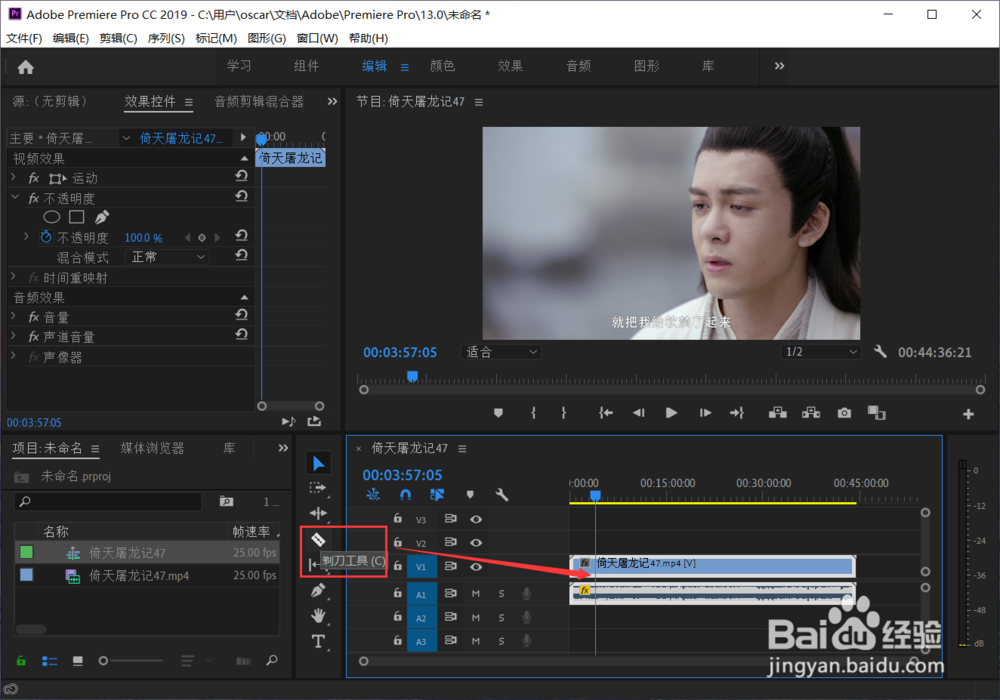Select the Hand tool

[318, 615]
